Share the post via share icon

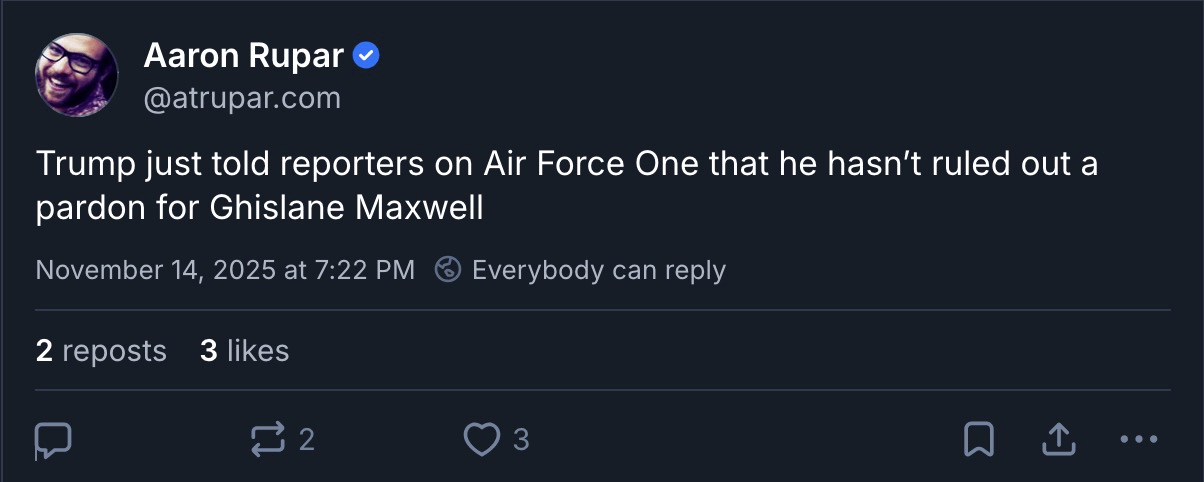point(1058,440)
